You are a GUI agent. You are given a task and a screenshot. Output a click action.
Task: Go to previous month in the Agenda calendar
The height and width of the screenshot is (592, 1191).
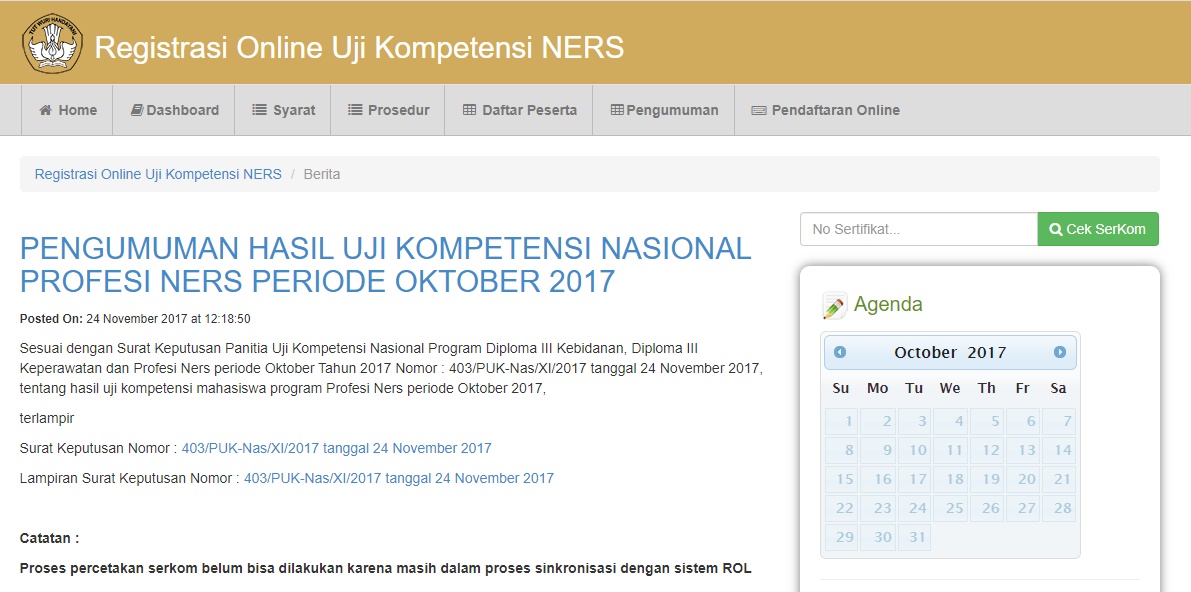click(839, 352)
